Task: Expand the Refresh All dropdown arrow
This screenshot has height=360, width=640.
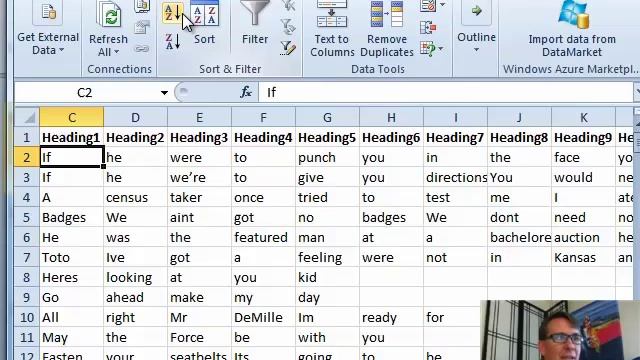Action: click(x=116, y=52)
